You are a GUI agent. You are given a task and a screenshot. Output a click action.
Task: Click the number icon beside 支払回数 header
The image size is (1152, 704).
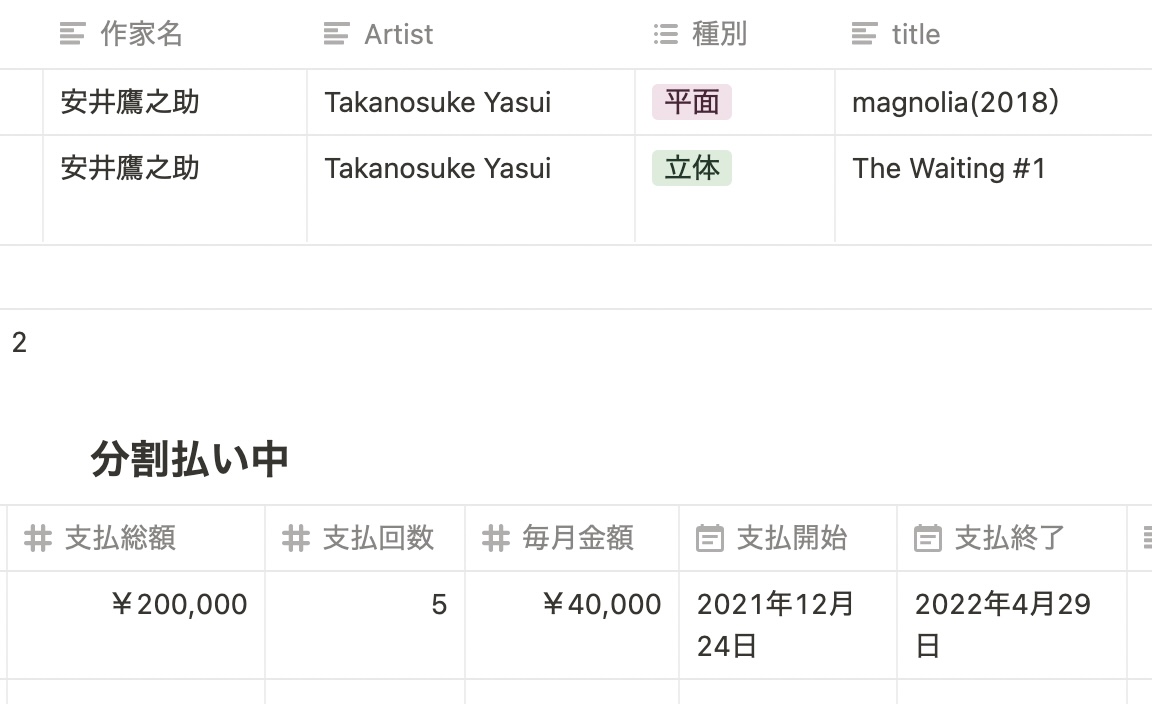pyautogui.click(x=295, y=538)
